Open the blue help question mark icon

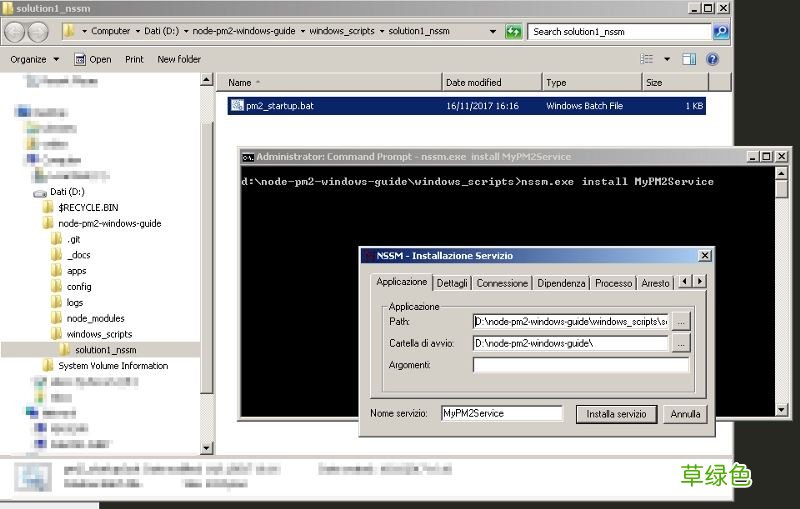[x=712, y=59]
